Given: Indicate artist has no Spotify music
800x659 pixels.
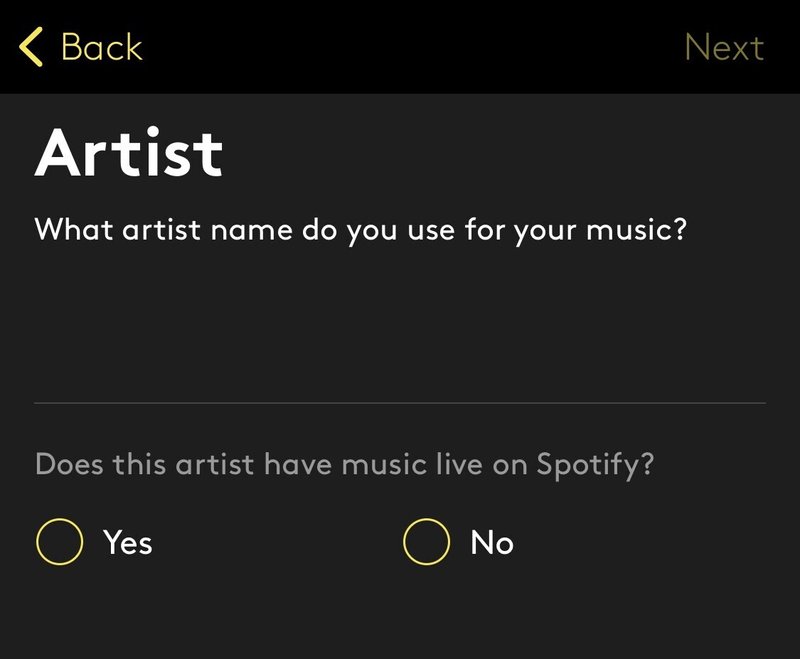Looking at the screenshot, I should tap(426, 542).
